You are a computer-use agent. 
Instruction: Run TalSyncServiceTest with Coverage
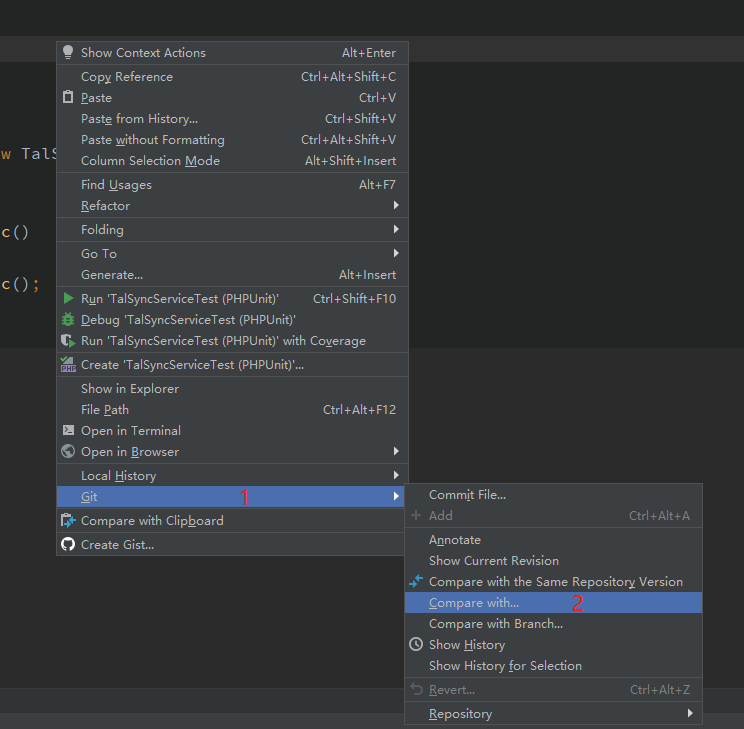point(232,341)
